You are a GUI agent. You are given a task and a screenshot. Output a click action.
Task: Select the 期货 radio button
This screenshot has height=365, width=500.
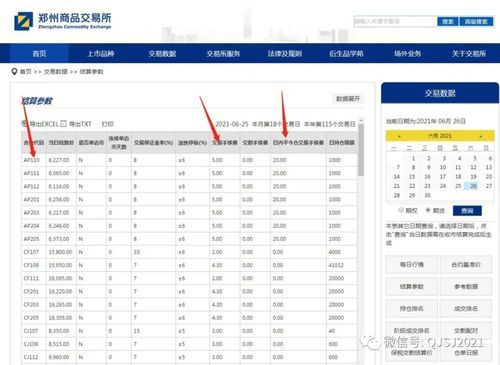428,210
